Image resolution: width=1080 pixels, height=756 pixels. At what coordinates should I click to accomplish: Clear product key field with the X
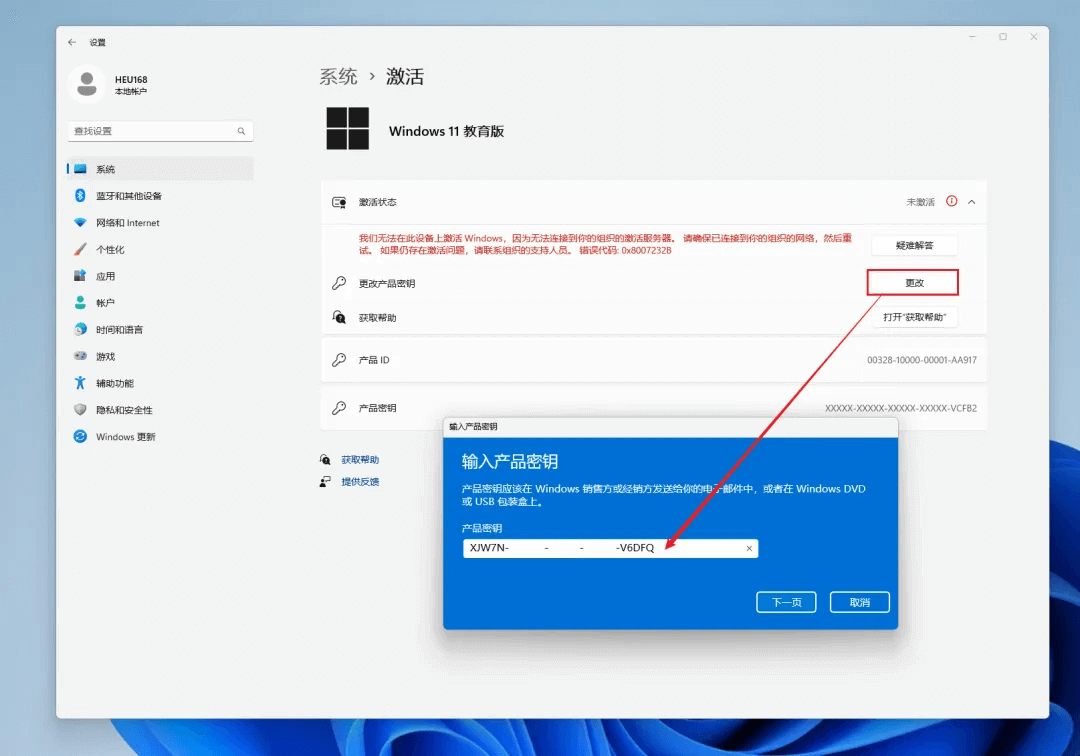coord(749,548)
